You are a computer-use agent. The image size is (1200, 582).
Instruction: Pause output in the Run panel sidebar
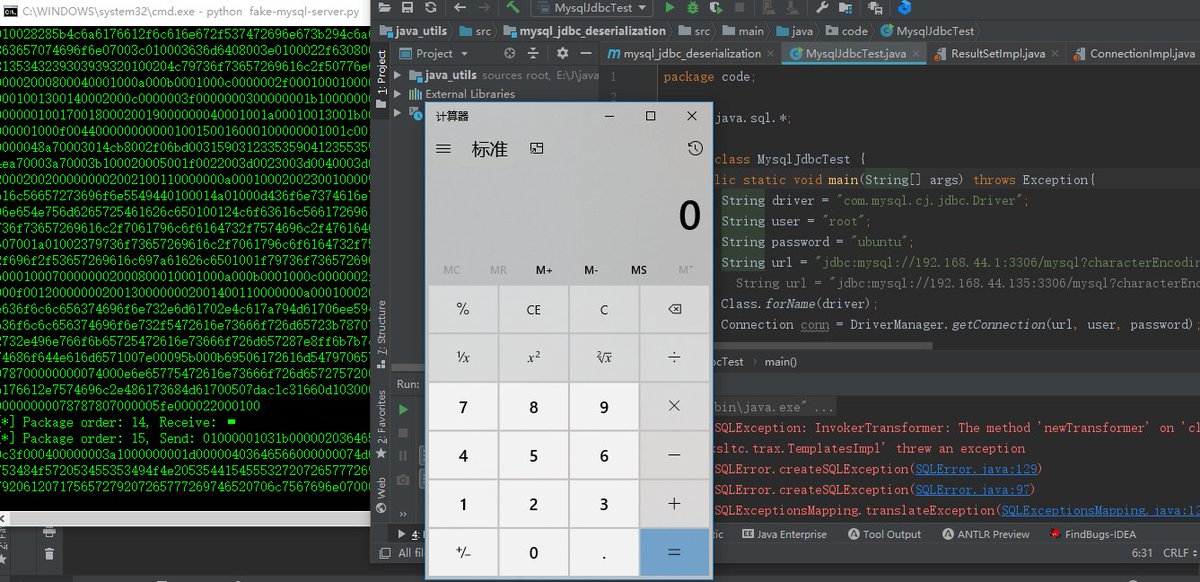click(x=404, y=456)
